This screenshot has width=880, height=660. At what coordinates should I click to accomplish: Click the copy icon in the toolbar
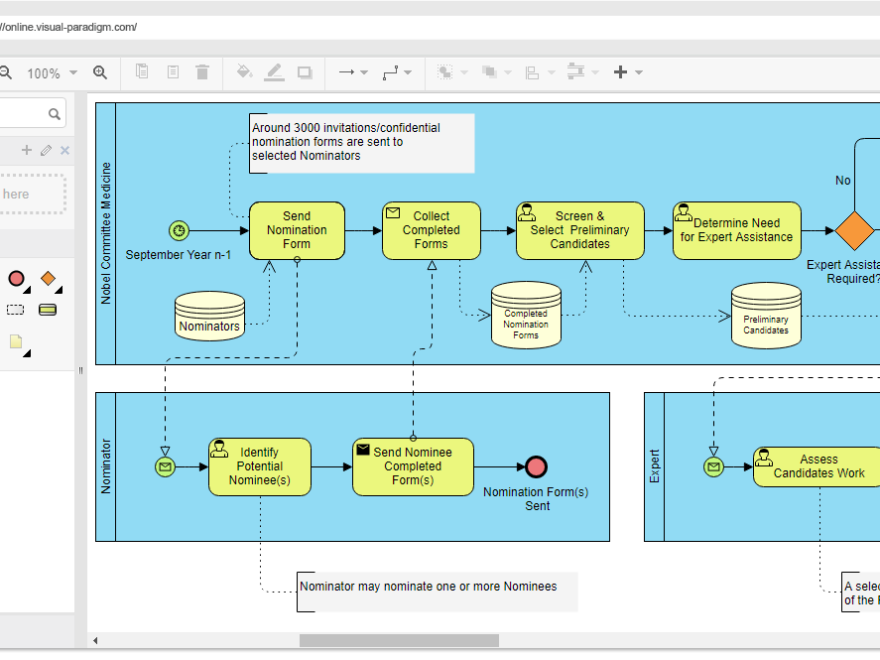click(x=141, y=72)
